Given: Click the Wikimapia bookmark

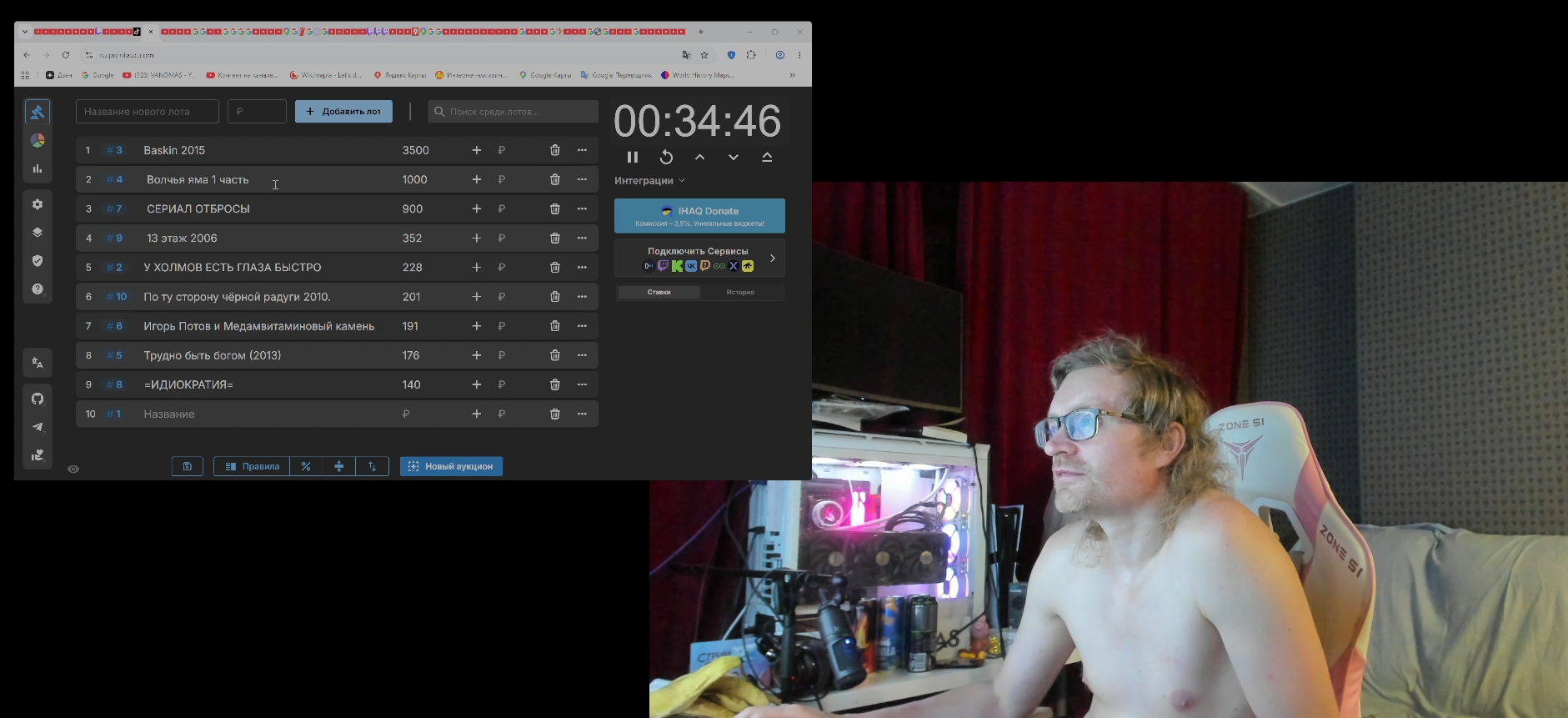Looking at the screenshot, I should 326,75.
